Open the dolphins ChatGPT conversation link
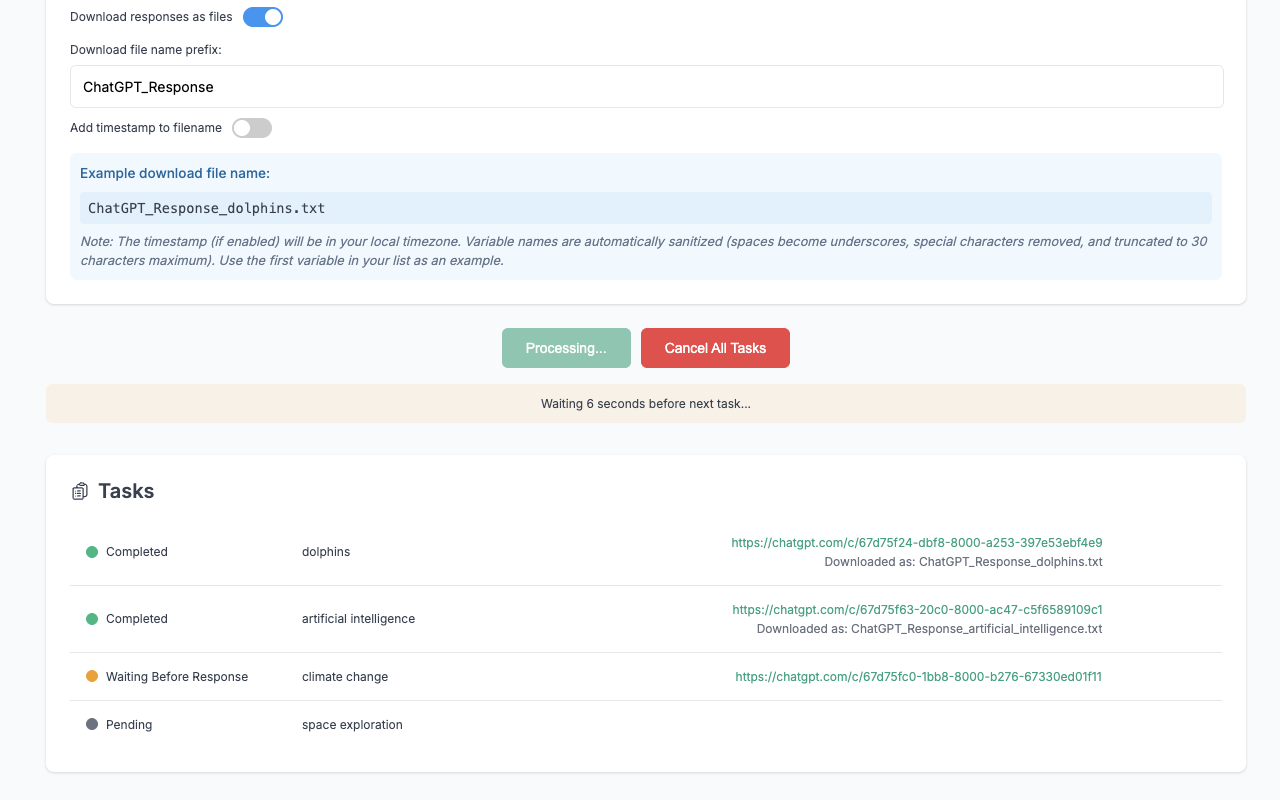The image size is (1280, 800). pyautogui.click(x=917, y=543)
